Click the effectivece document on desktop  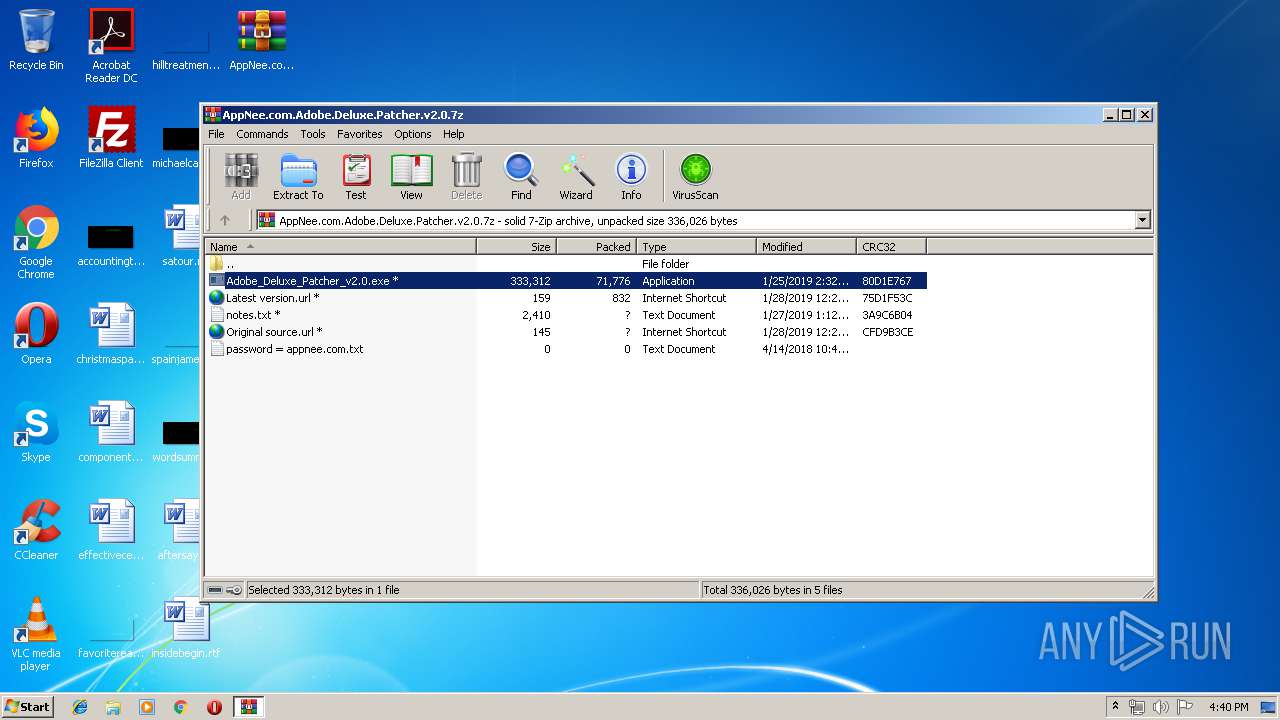[111, 529]
